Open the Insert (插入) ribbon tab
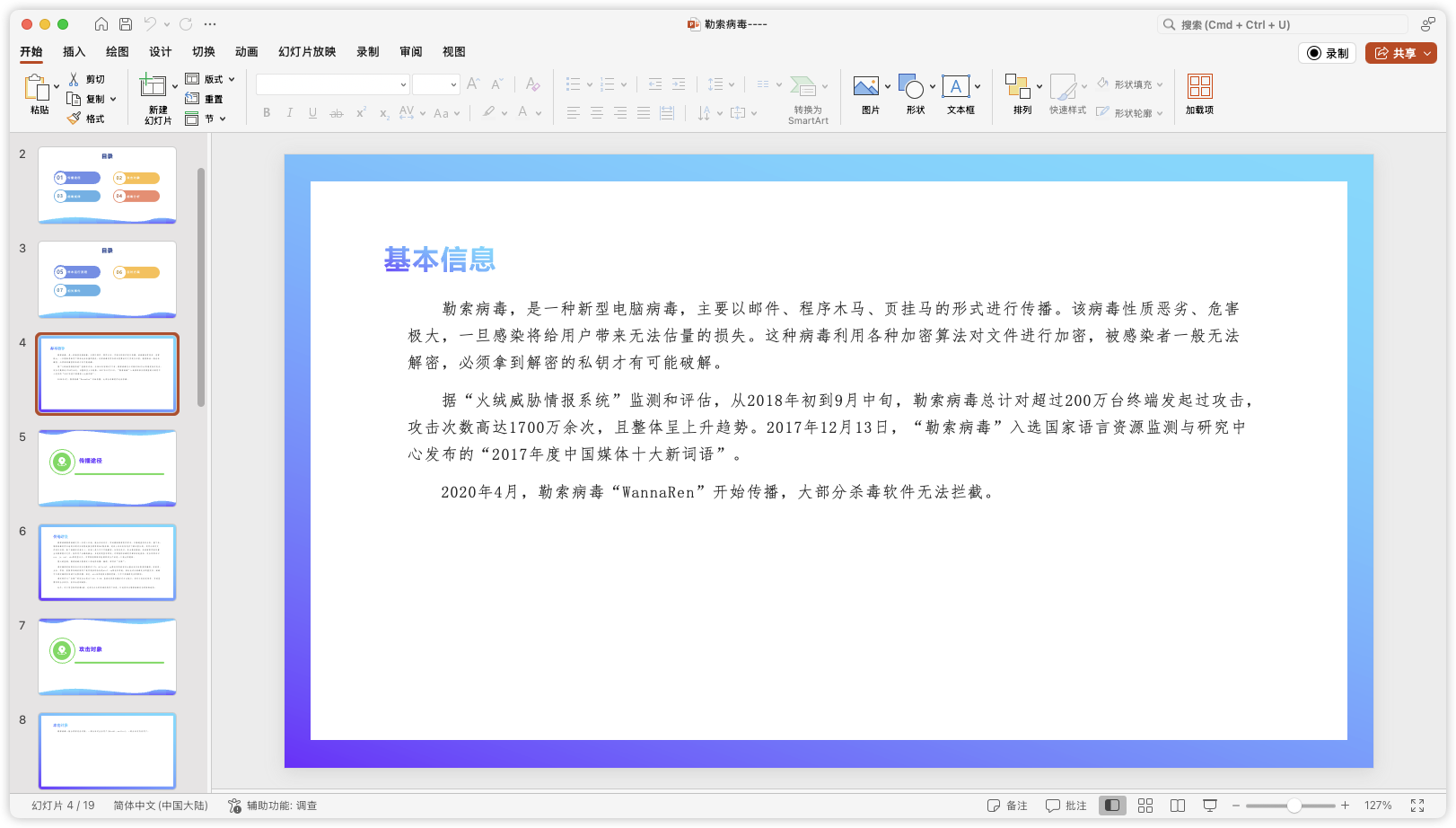This screenshot has width=1456, height=828. pyautogui.click(x=74, y=52)
